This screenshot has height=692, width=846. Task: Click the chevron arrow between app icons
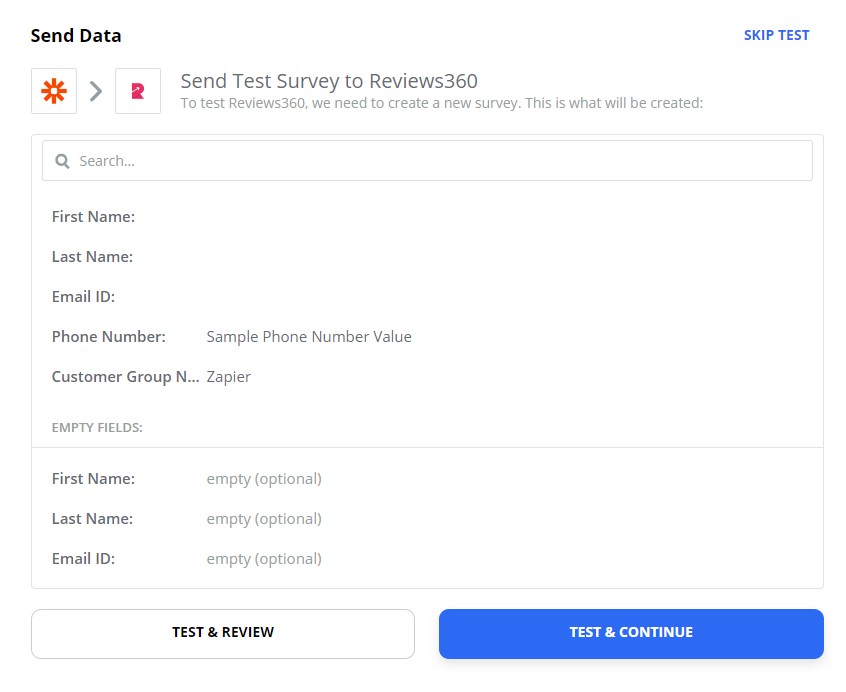pyautogui.click(x=96, y=91)
